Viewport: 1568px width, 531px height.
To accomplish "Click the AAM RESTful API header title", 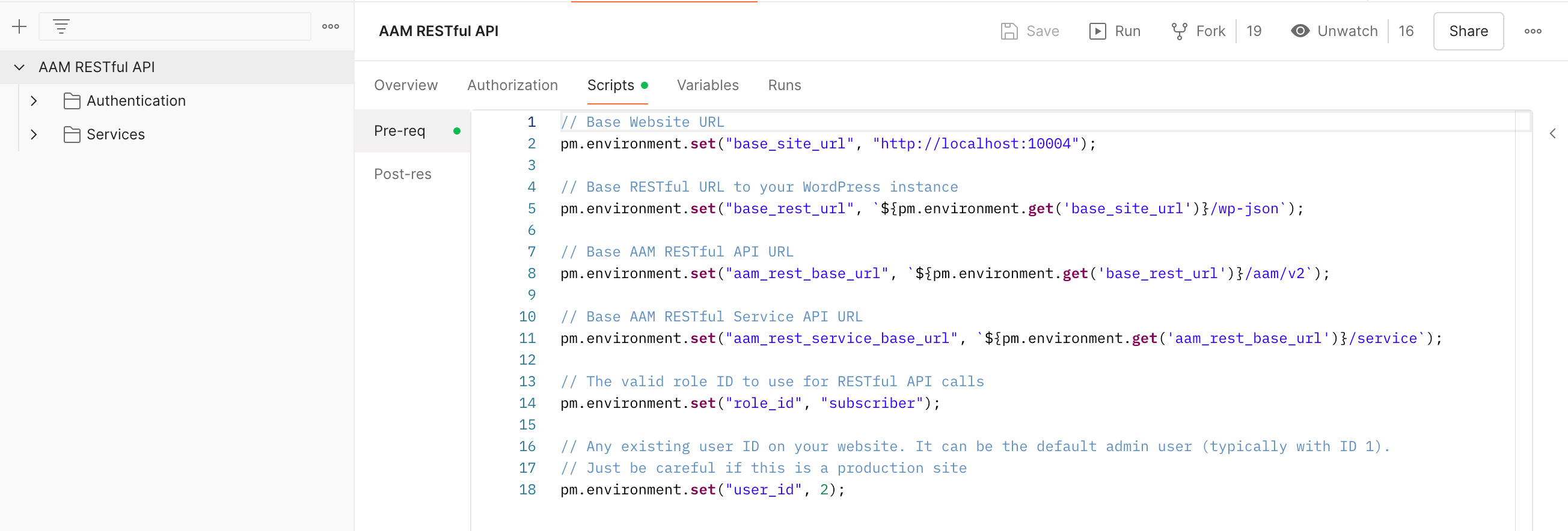I will [438, 31].
